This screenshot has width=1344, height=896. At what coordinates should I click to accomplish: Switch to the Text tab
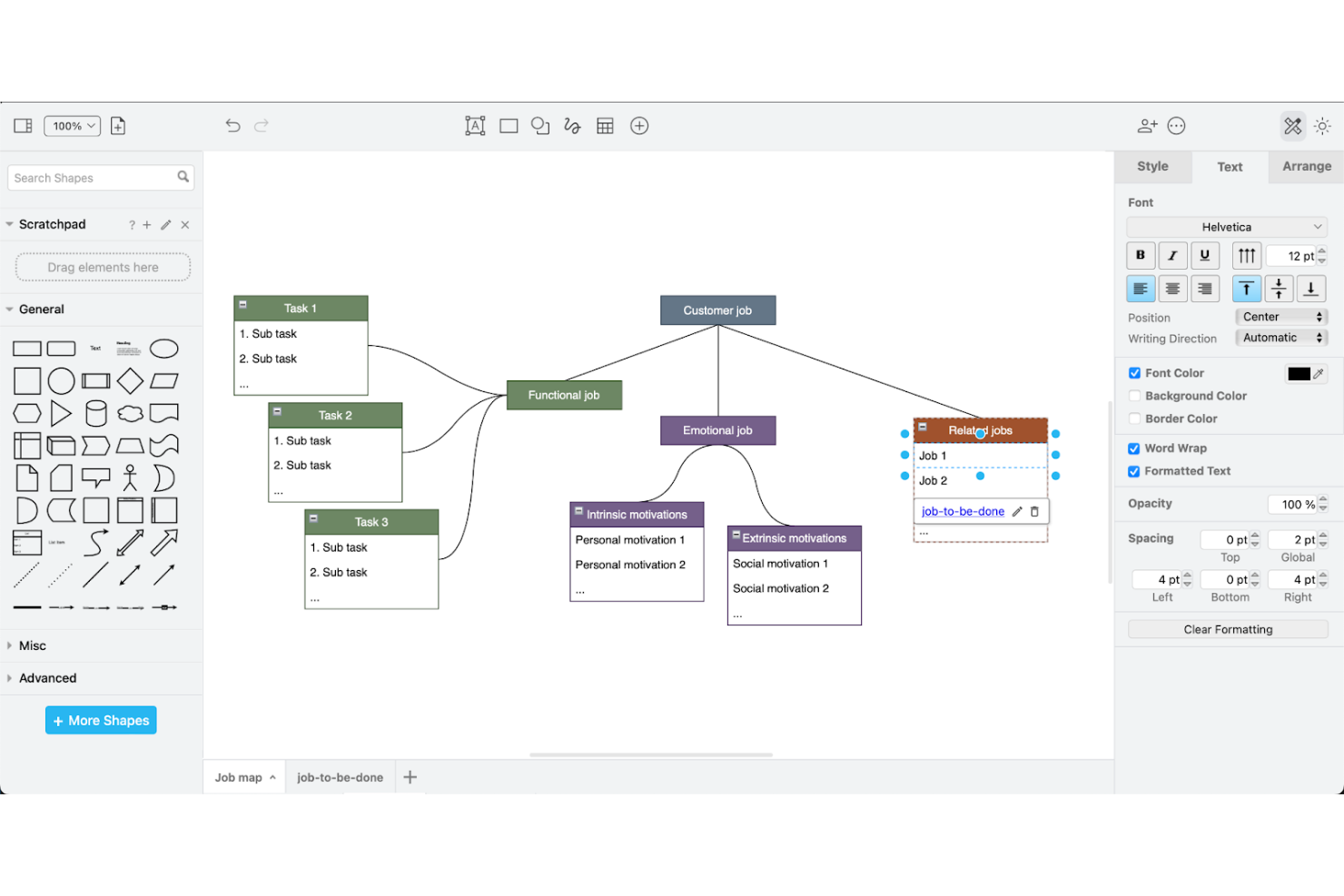pyautogui.click(x=1230, y=167)
